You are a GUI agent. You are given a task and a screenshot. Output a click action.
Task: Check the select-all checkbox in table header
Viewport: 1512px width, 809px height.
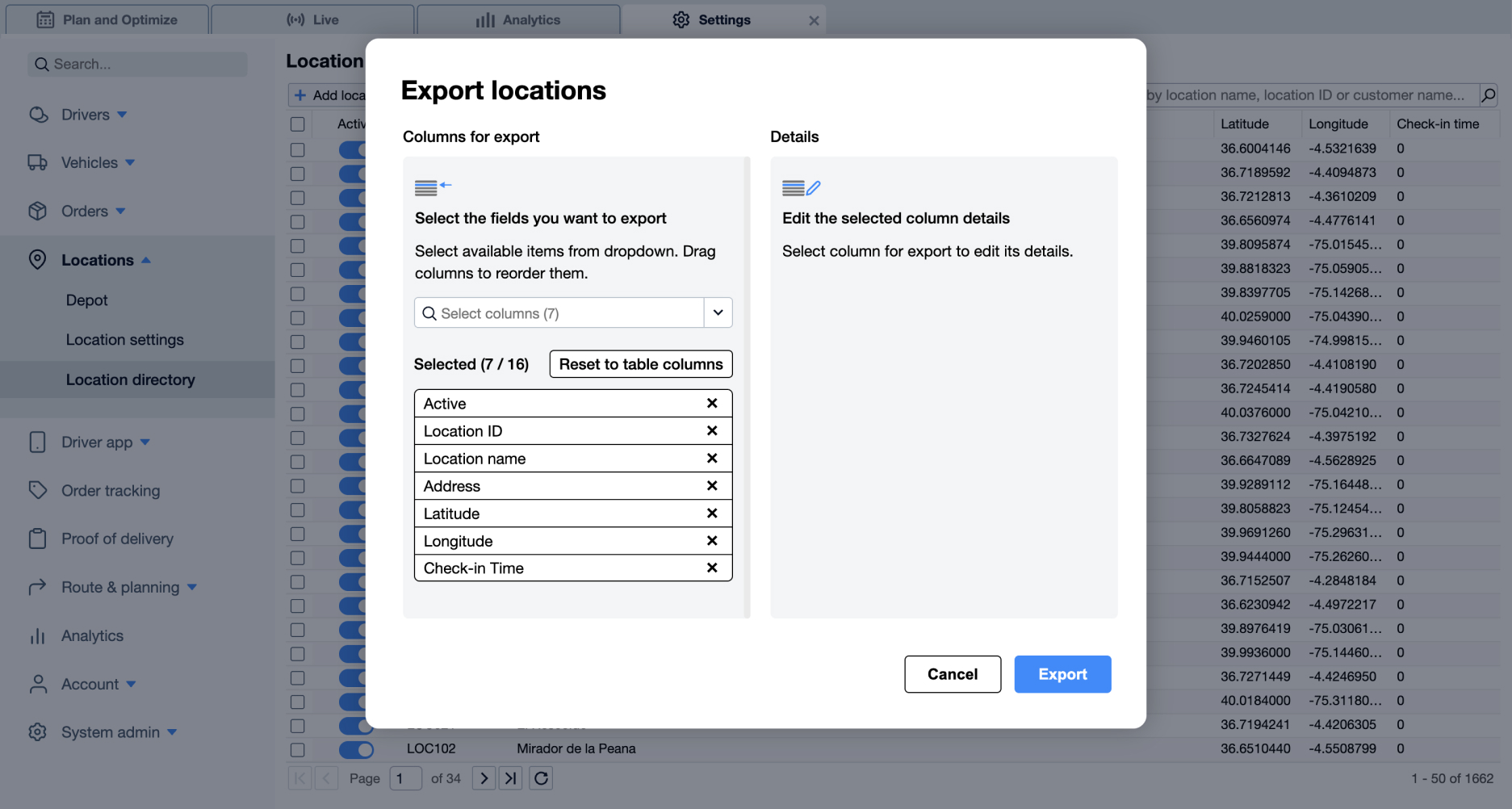[x=297, y=124]
